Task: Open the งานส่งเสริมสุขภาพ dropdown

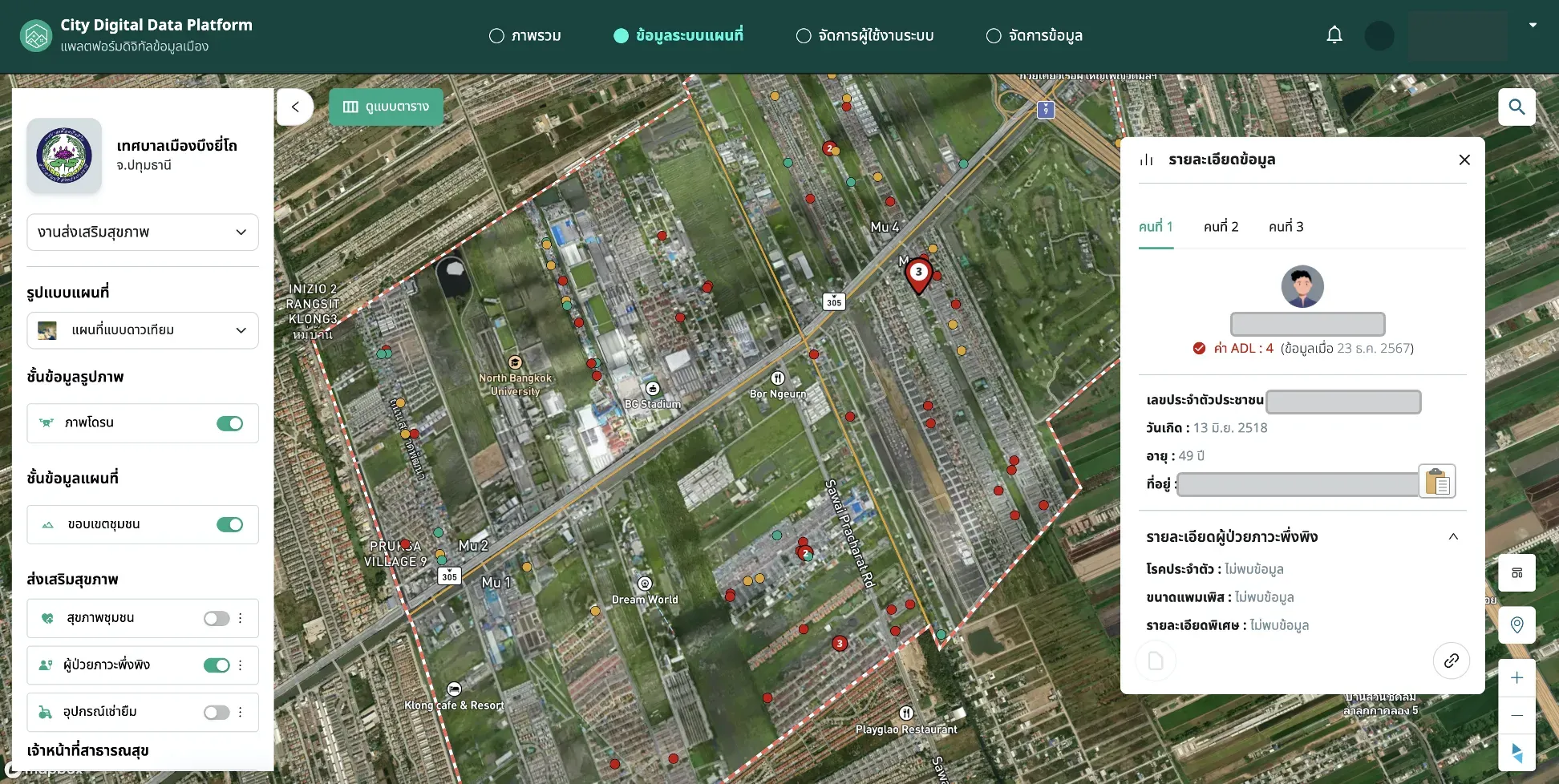Action: point(143,232)
